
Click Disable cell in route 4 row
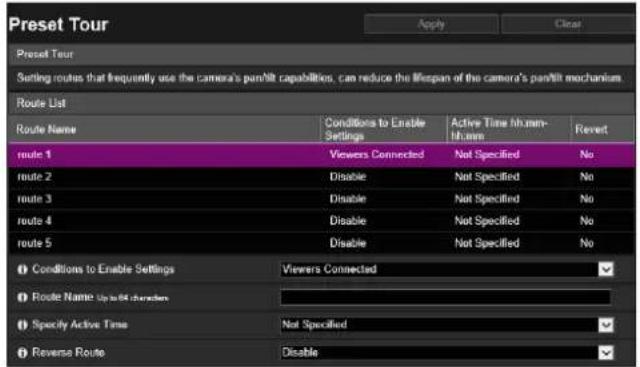(348, 221)
